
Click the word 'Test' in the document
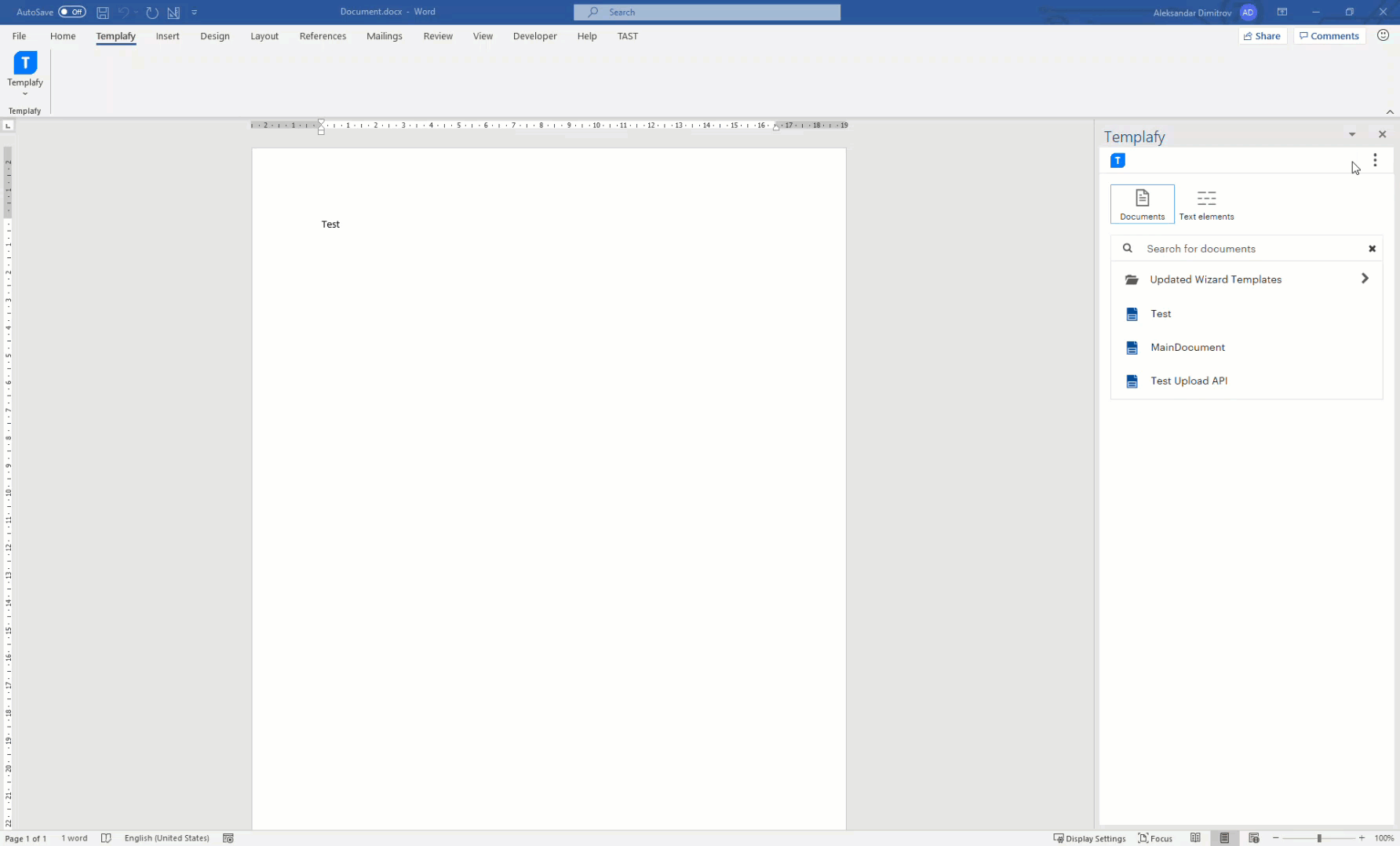(330, 224)
